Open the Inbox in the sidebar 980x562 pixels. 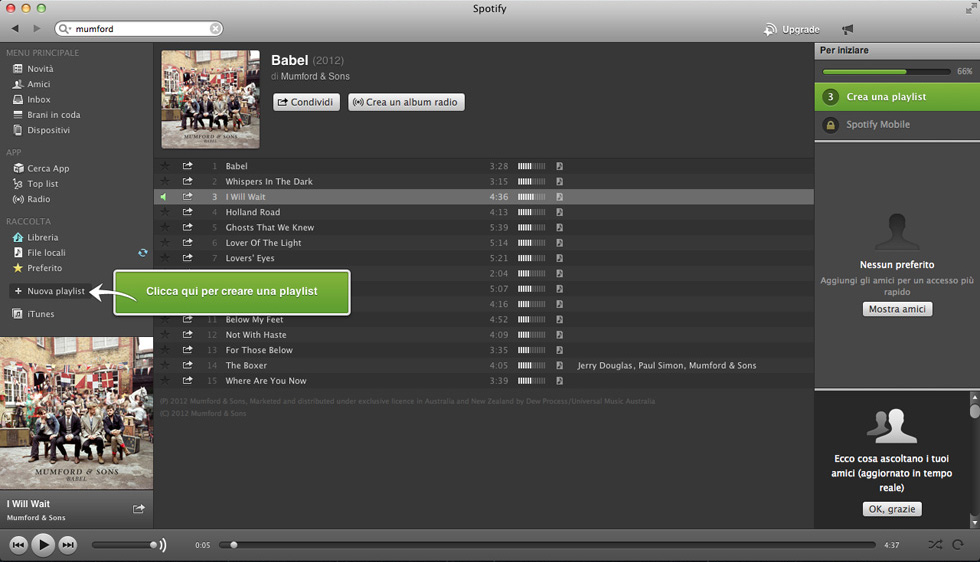pyautogui.click(x=38, y=99)
